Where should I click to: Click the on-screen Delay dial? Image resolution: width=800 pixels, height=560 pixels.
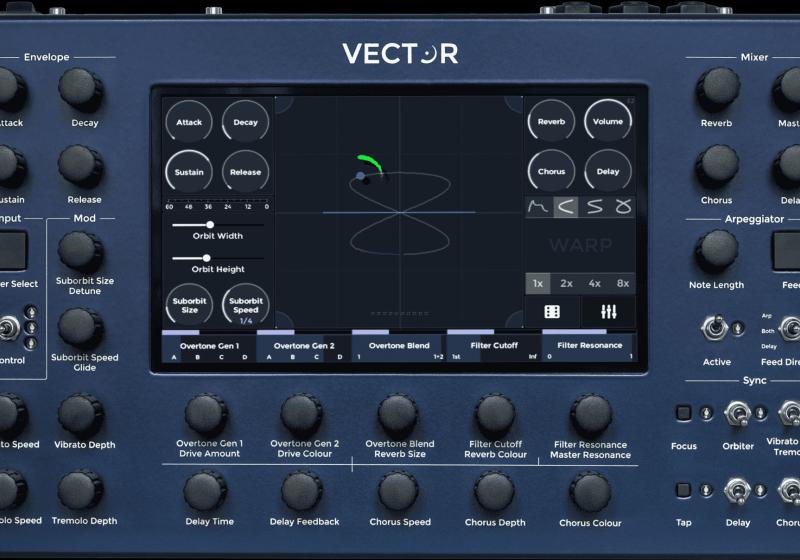(608, 171)
